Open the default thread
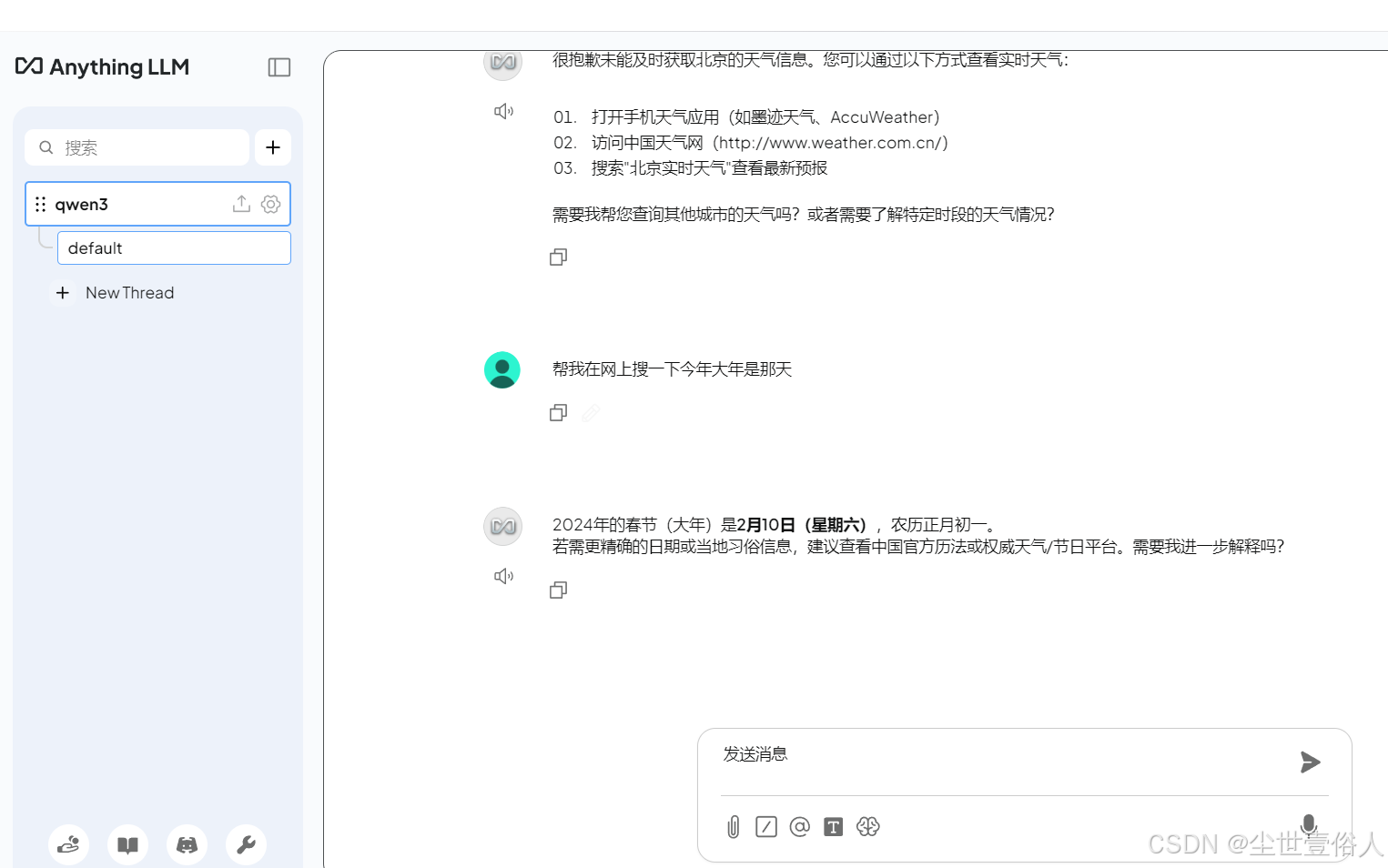Viewport: 1388px width, 868px height. [x=174, y=247]
